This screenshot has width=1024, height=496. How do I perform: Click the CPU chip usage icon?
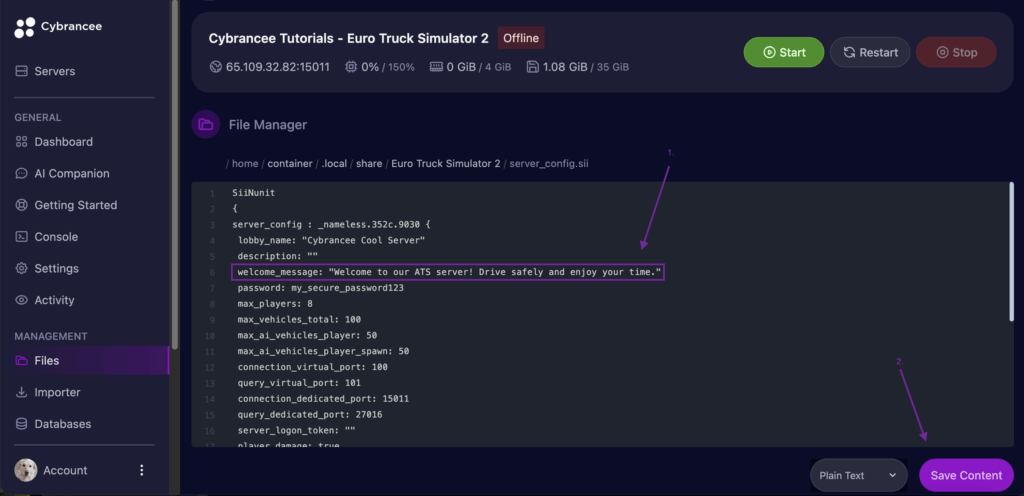pyautogui.click(x=351, y=67)
